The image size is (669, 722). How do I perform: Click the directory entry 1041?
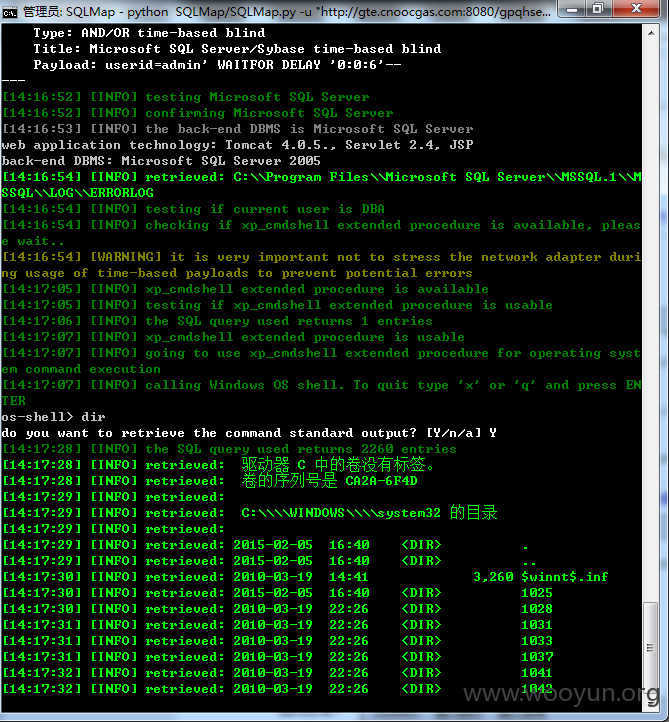tap(537, 673)
